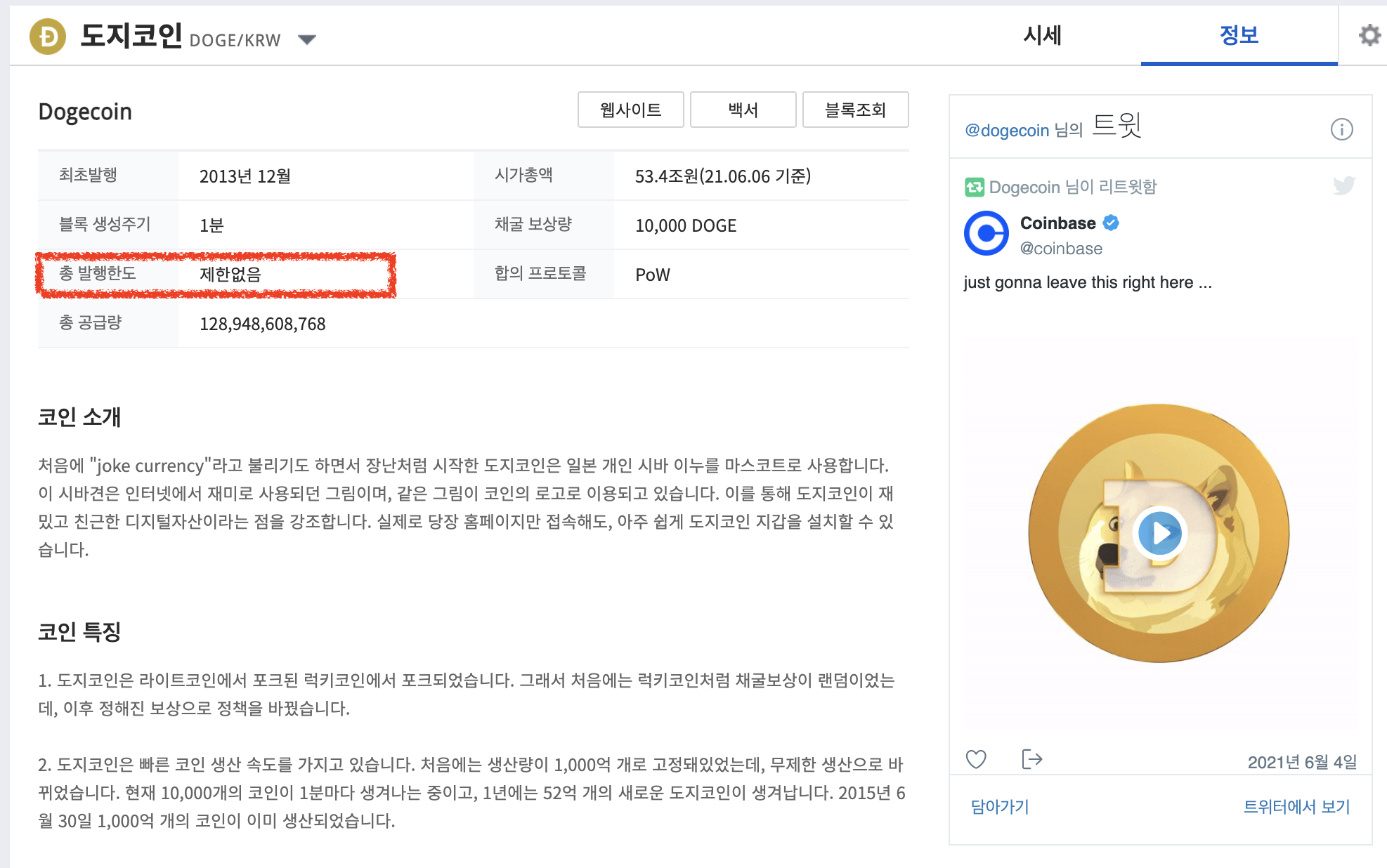This screenshot has width=1387, height=868.
Task: Click the 블록 생성주기 label cell
Action: coord(108,225)
